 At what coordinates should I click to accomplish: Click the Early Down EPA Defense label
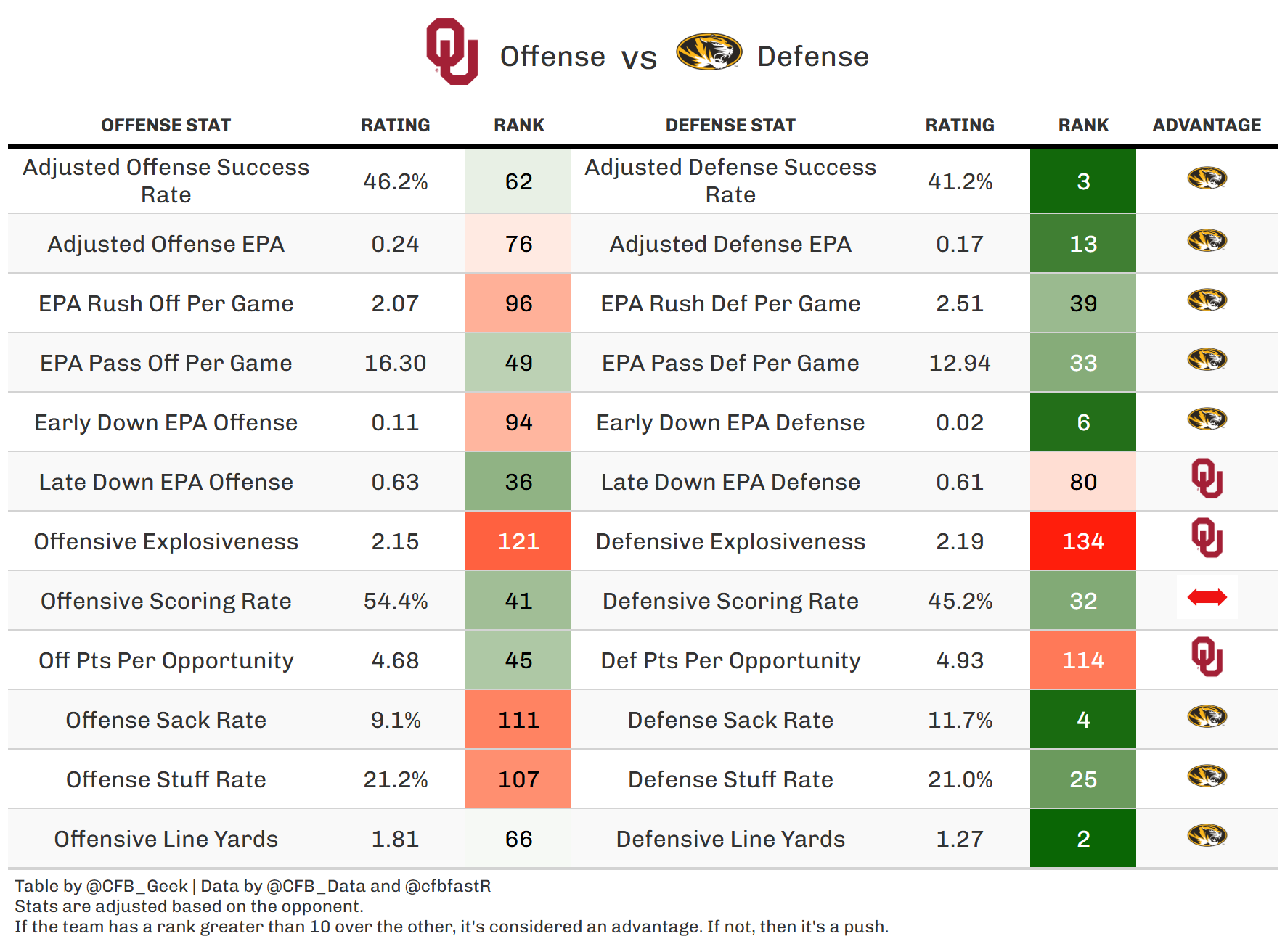(x=730, y=422)
